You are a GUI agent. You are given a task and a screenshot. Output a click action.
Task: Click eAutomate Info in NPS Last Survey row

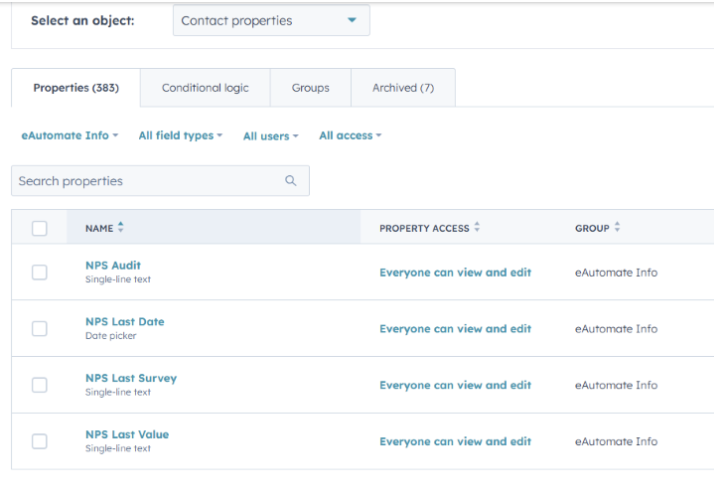pos(616,385)
